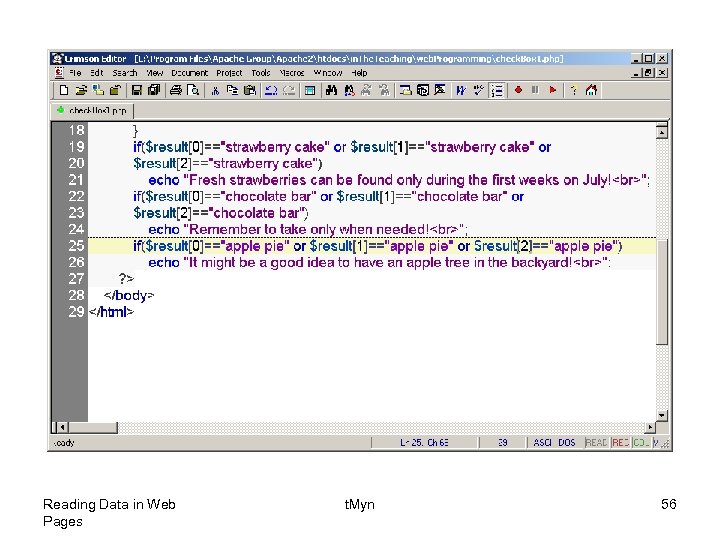Click the apple tree echo line

click(x=379, y=263)
